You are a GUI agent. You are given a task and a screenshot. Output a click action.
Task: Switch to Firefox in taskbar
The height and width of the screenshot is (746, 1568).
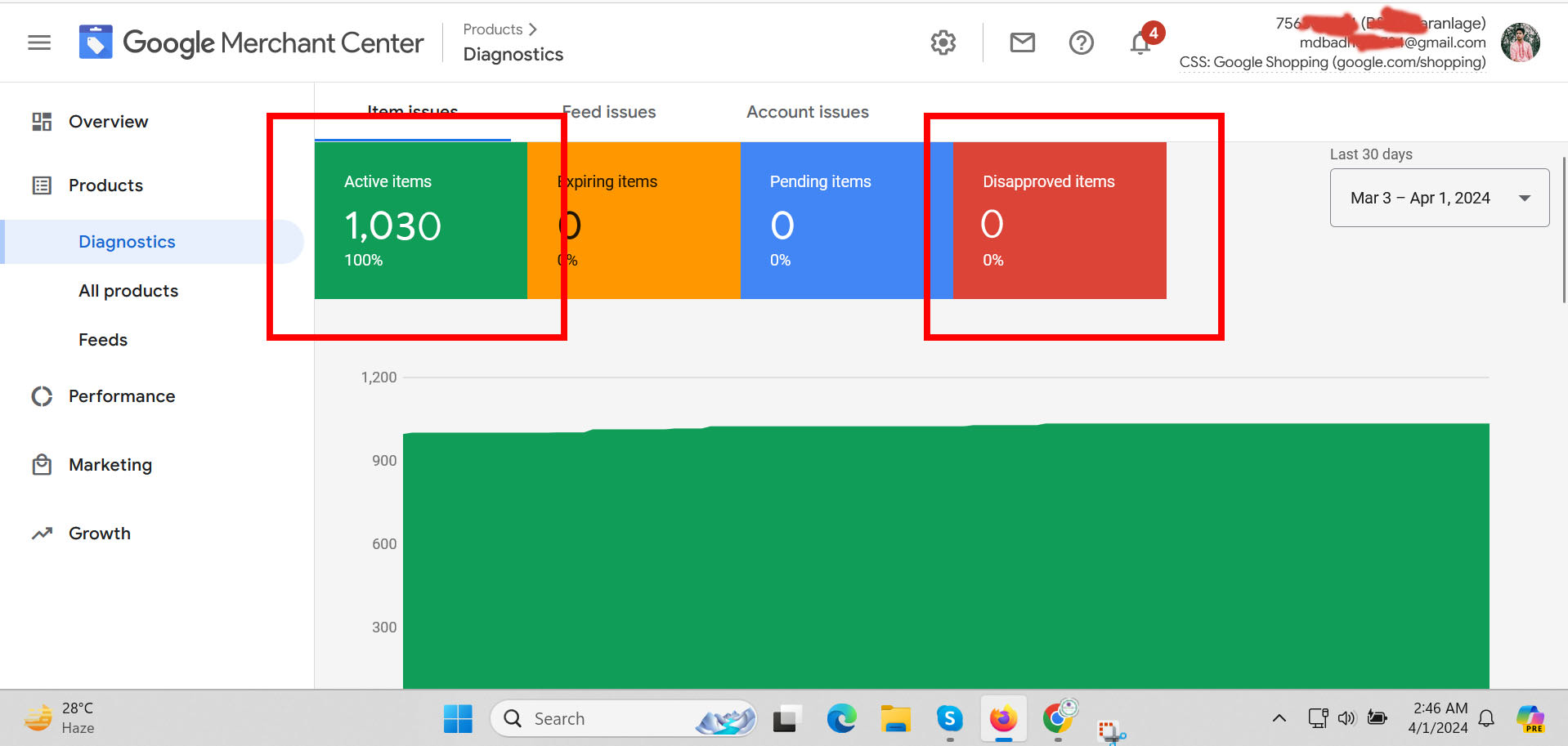point(1004,719)
